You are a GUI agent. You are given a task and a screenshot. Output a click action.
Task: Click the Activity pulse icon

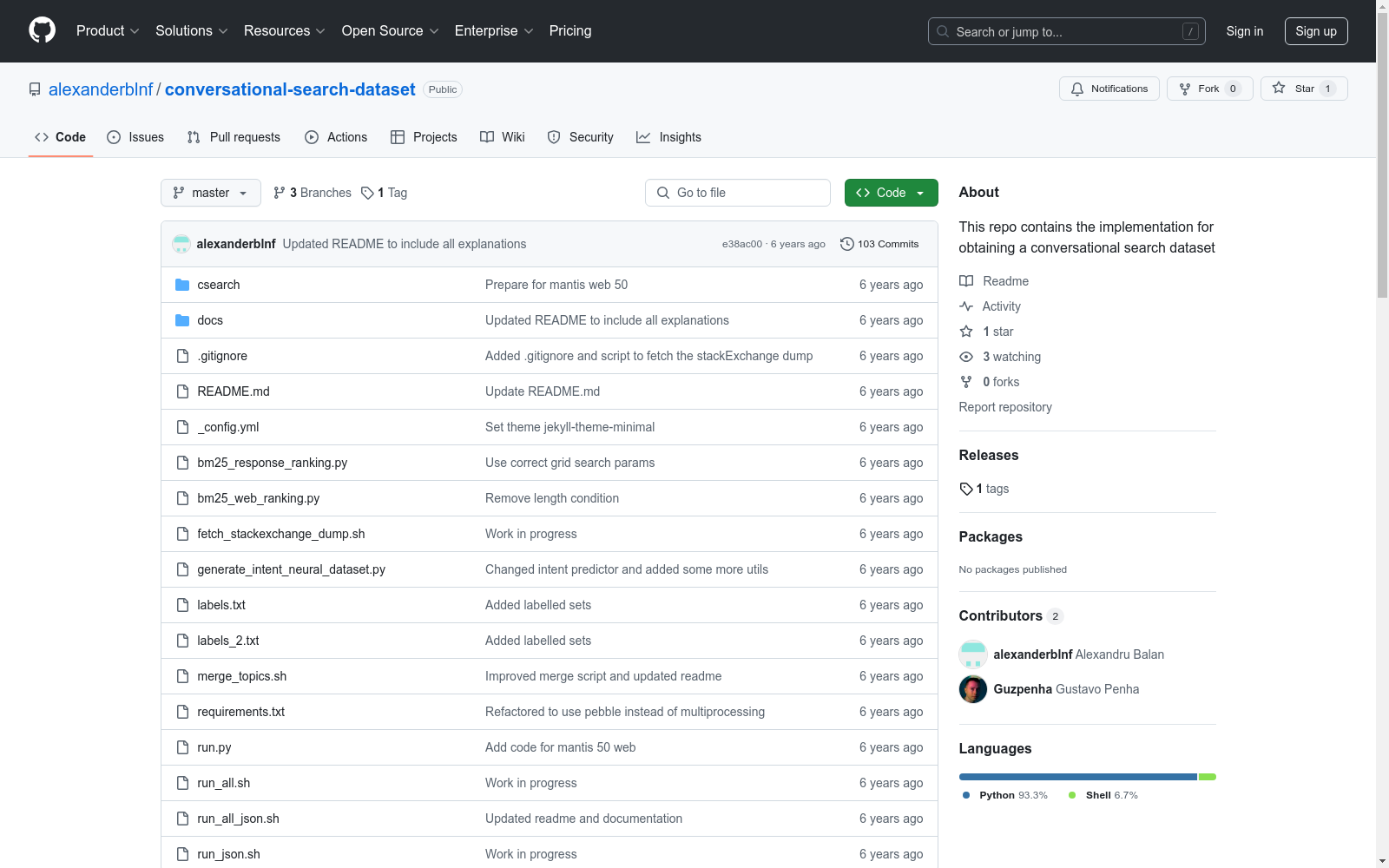[x=966, y=306]
